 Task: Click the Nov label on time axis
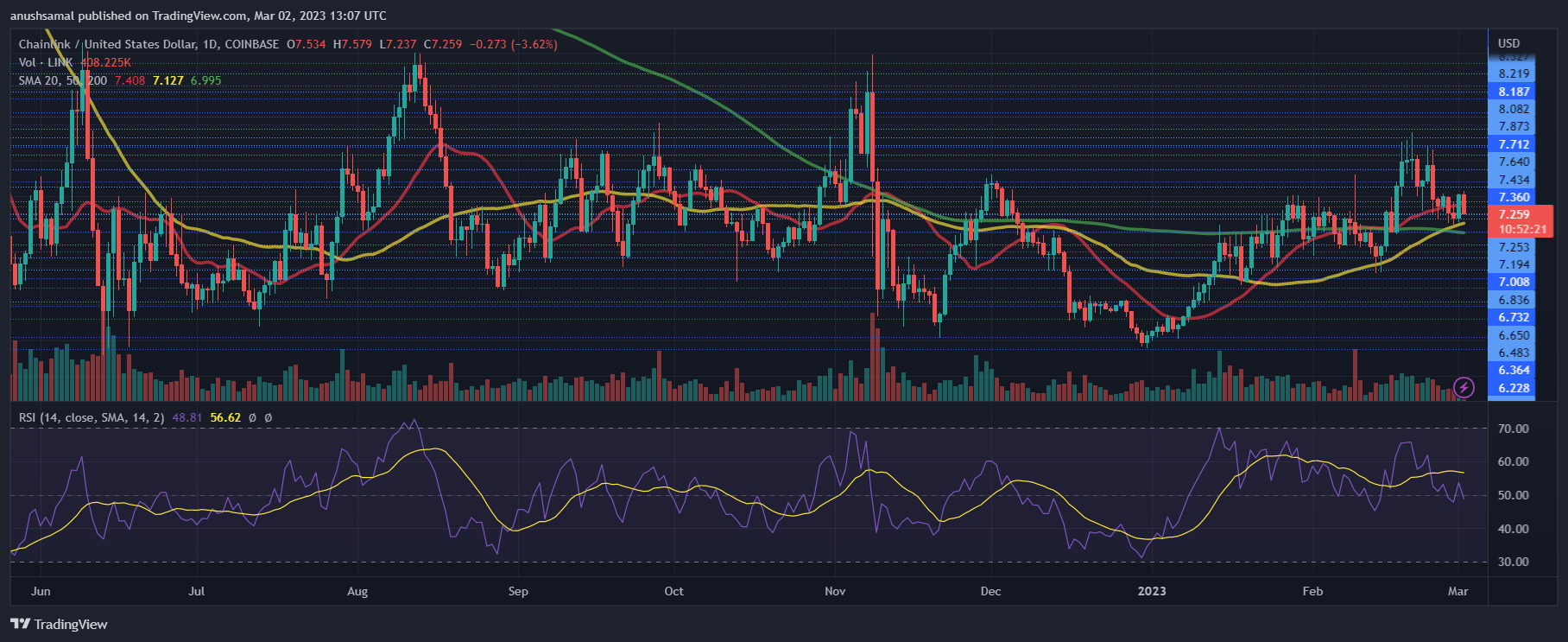pos(835,591)
